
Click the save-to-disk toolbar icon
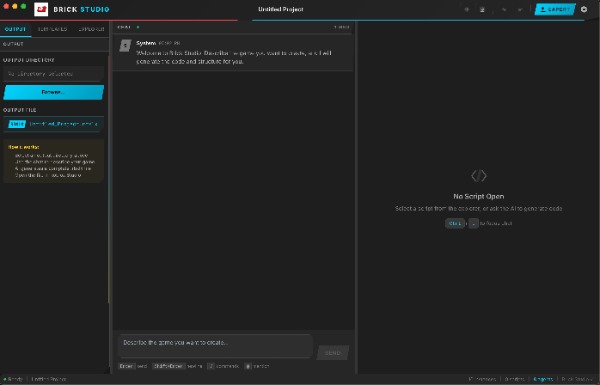tap(482, 9)
